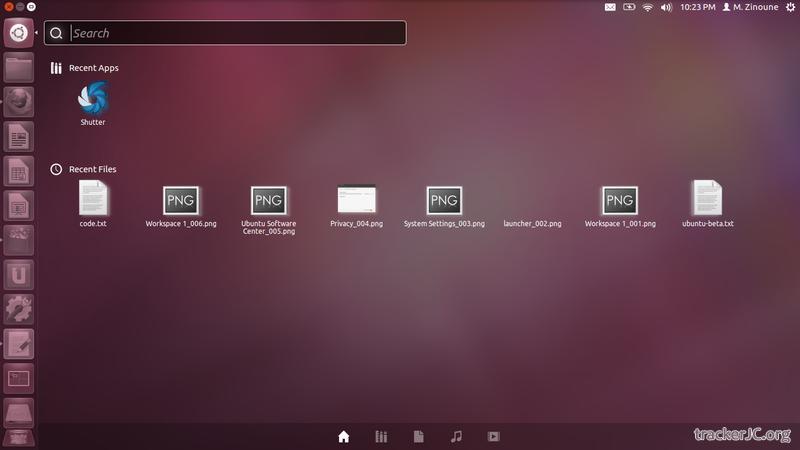Viewport: 800px width, 450px height.
Task: Open Workspace 1_006.png file
Action: click(x=181, y=200)
